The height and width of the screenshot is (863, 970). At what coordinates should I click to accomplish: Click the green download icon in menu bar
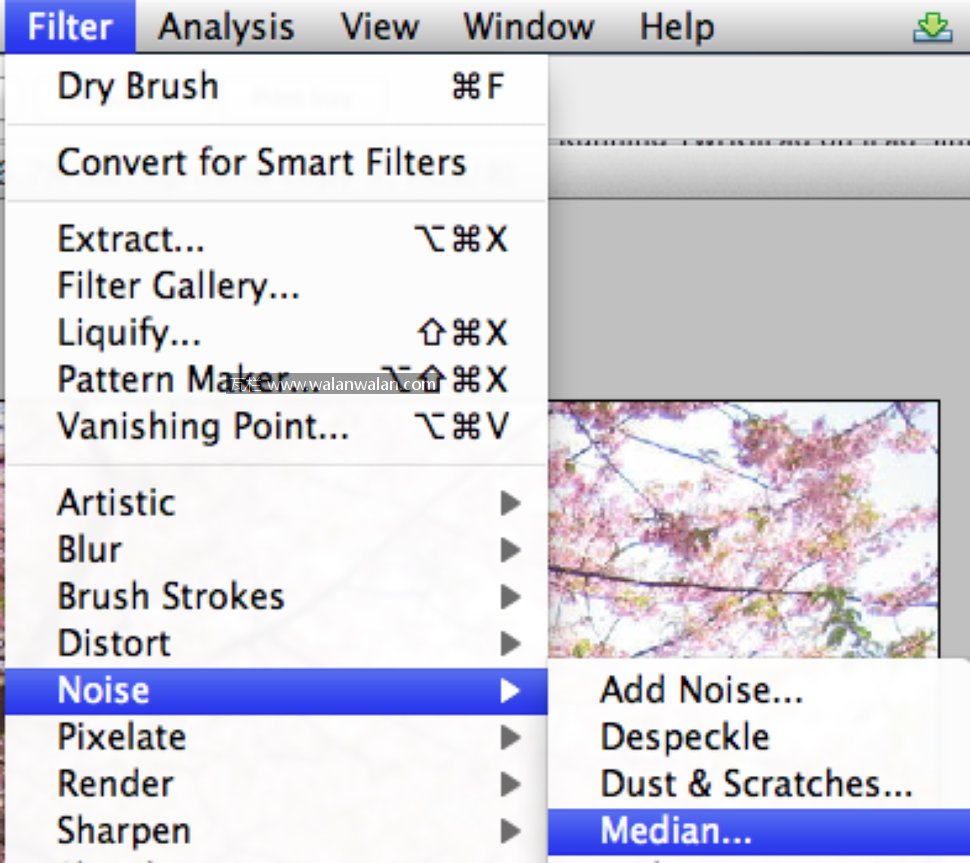[932, 28]
